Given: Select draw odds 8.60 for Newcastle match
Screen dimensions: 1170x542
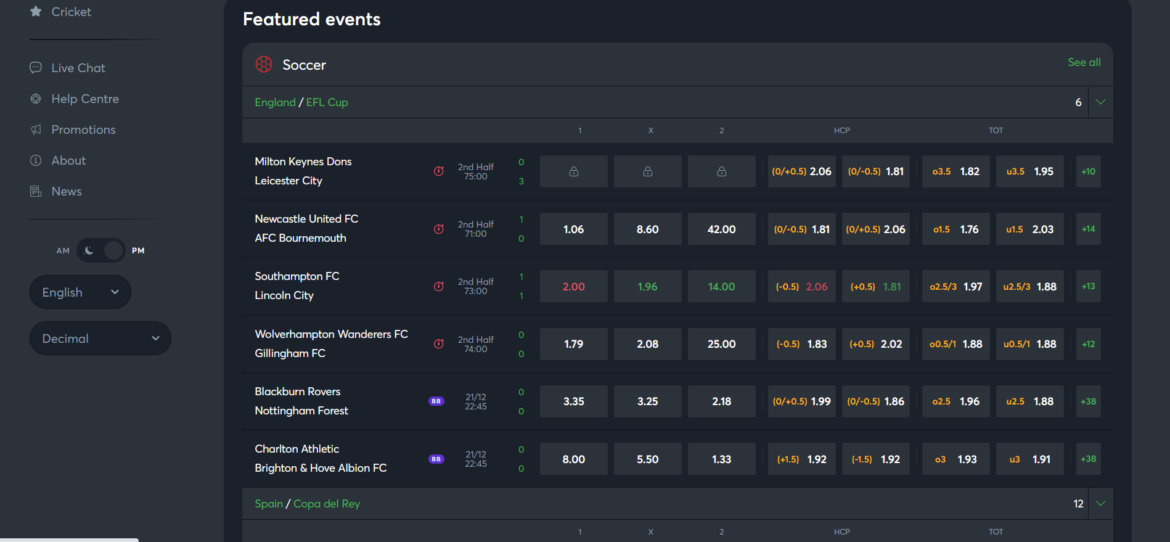Looking at the screenshot, I should pos(648,229).
